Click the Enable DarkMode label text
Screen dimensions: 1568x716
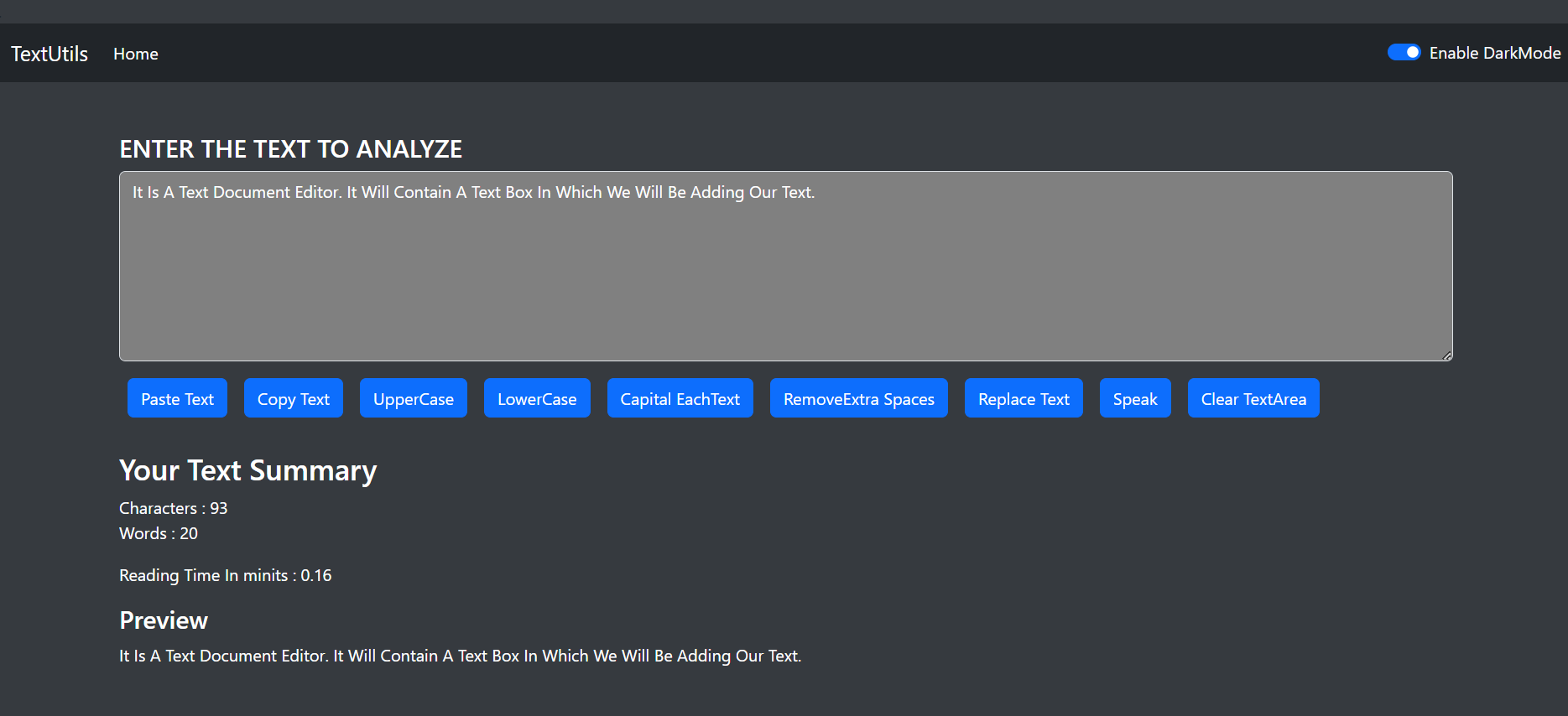point(1495,53)
